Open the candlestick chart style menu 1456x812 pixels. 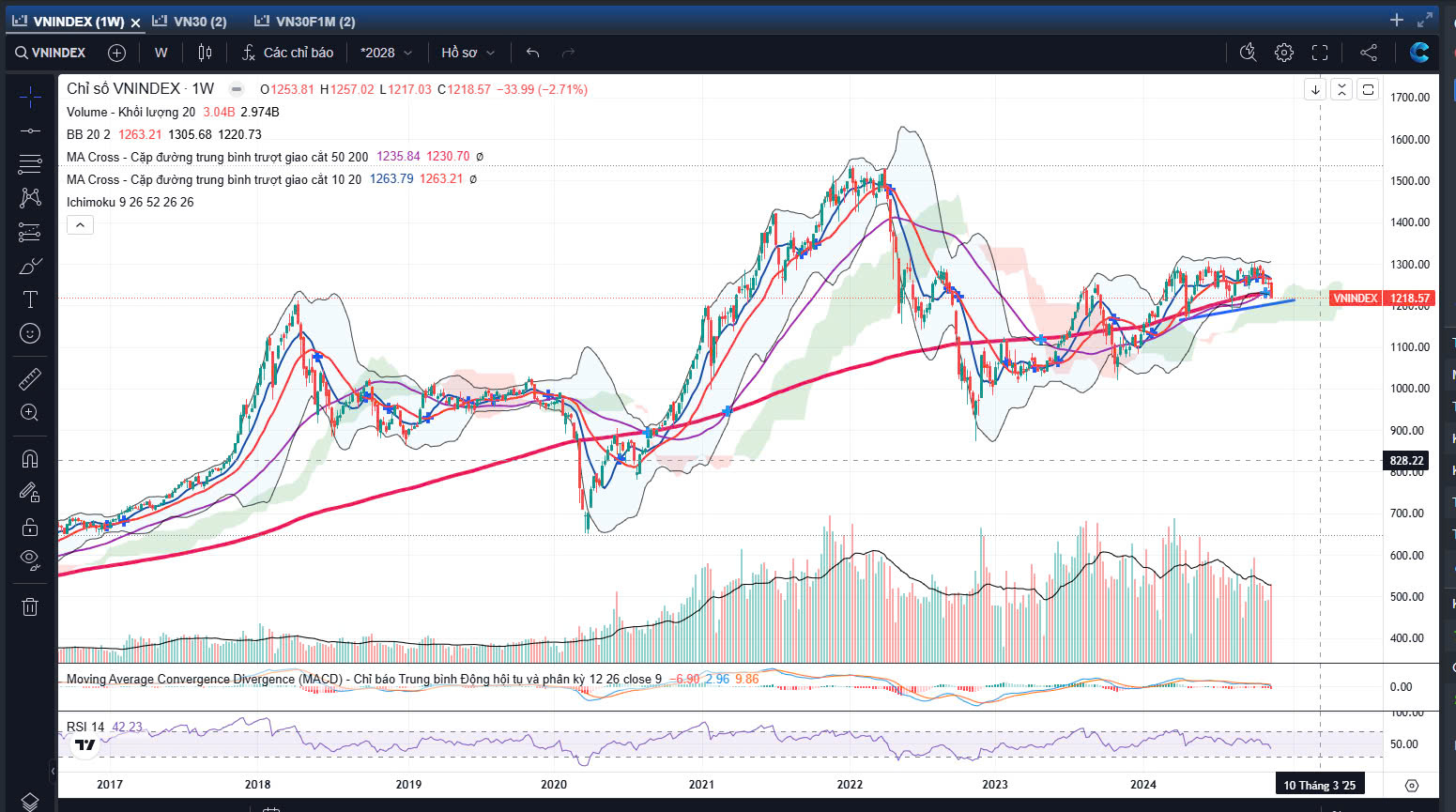pos(205,53)
